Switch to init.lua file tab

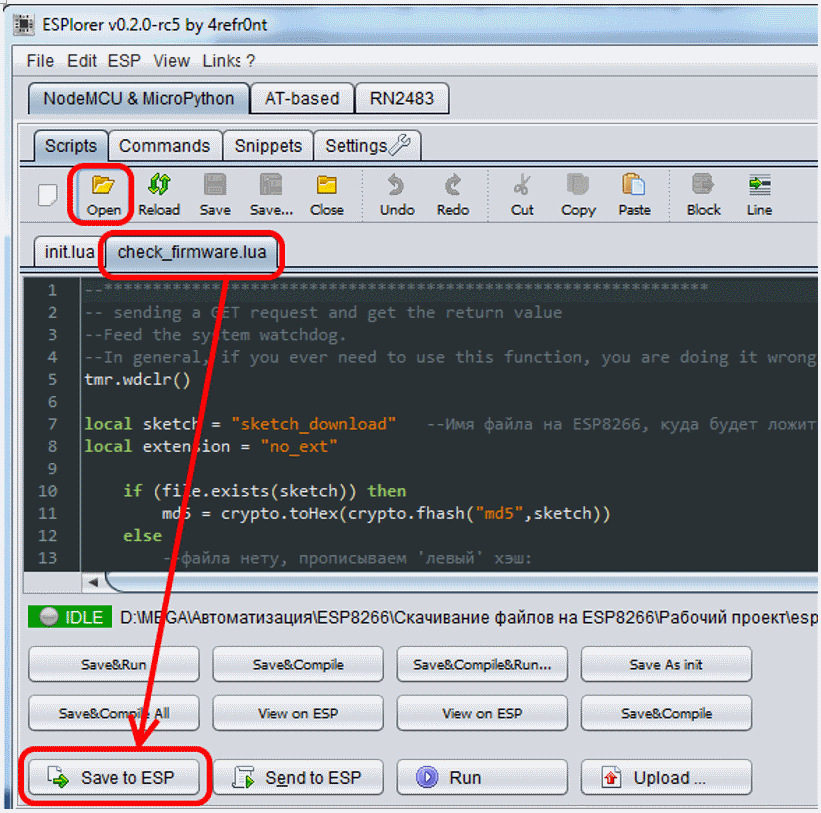69,252
